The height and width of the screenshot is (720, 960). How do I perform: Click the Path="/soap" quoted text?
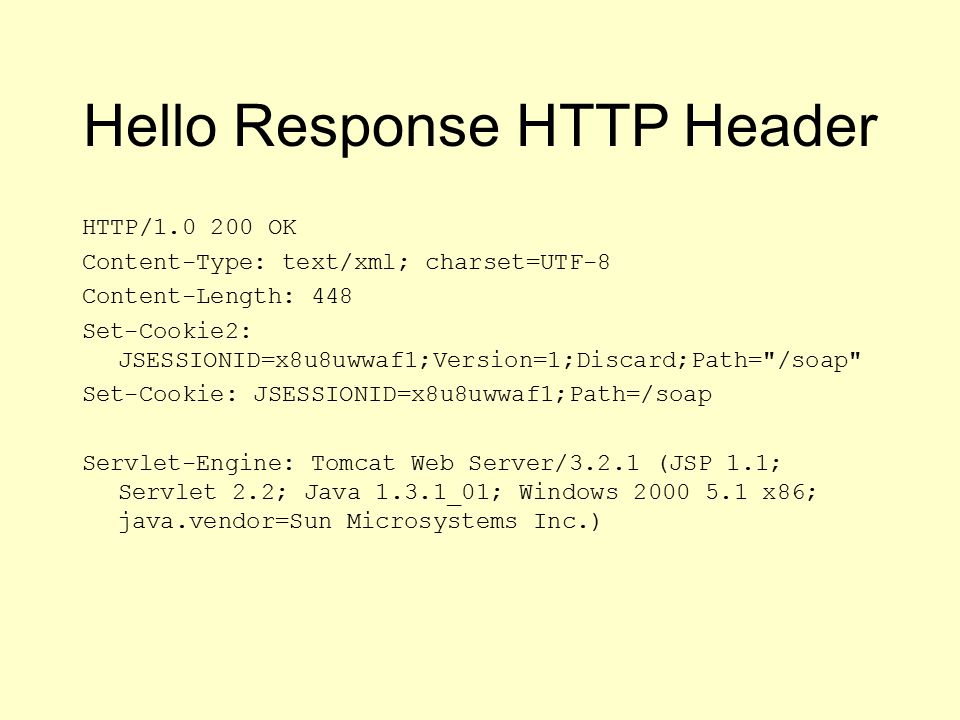click(x=776, y=360)
